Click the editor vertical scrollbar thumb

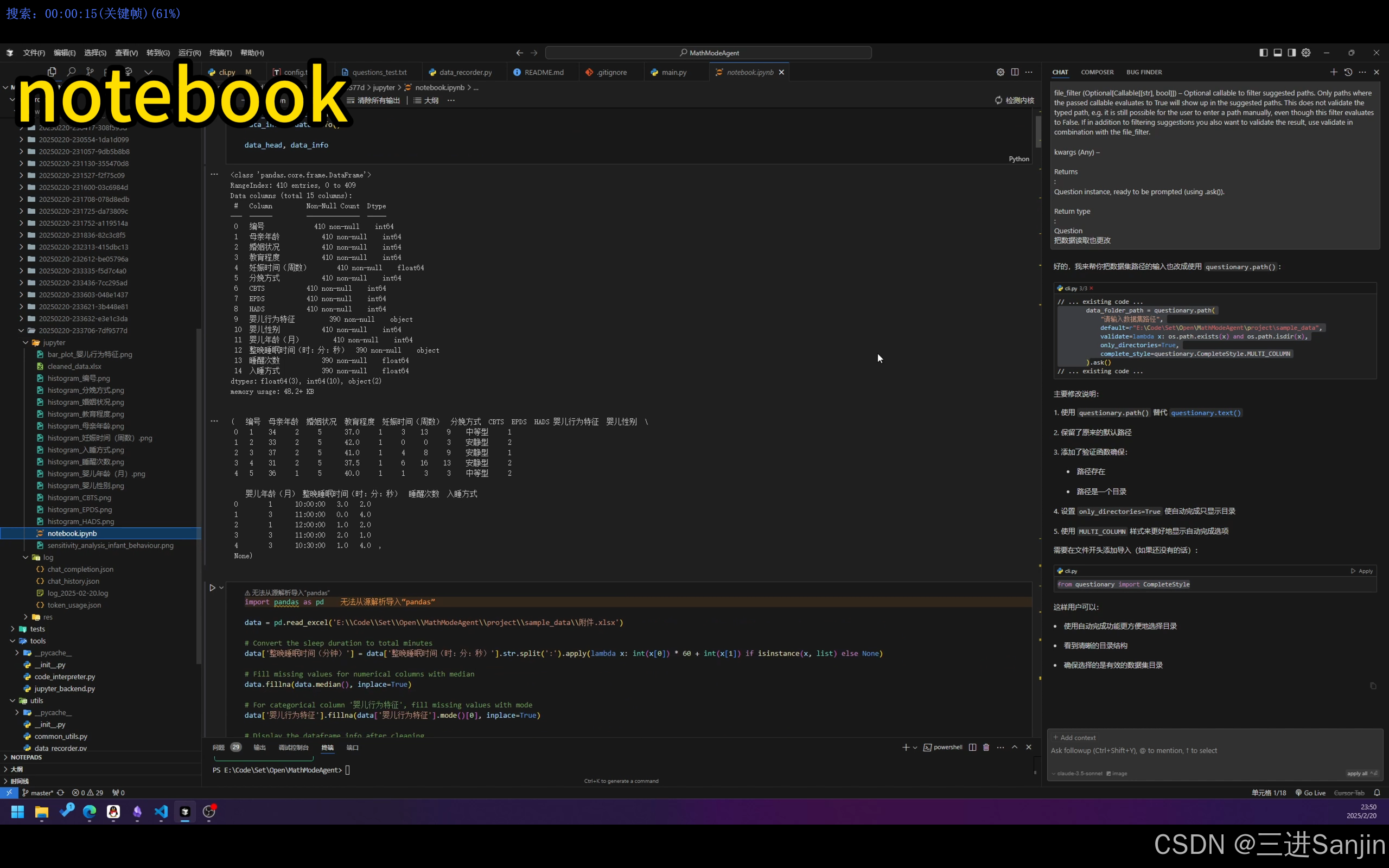tap(1038, 132)
